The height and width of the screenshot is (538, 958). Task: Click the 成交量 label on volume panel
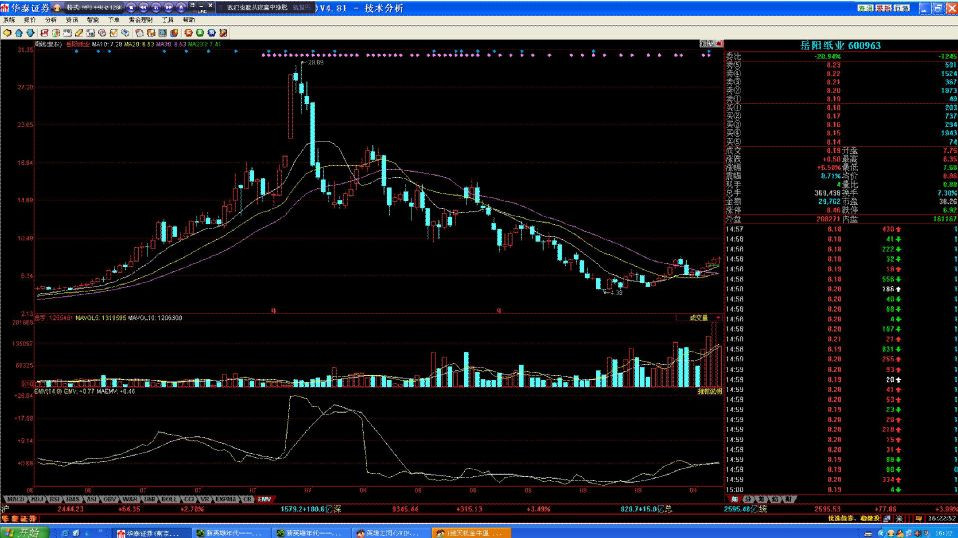[698, 318]
